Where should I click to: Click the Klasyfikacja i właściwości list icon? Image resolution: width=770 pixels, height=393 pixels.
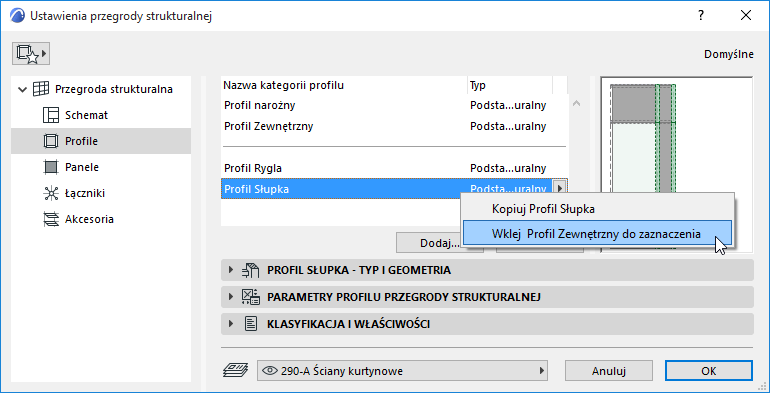point(251,324)
